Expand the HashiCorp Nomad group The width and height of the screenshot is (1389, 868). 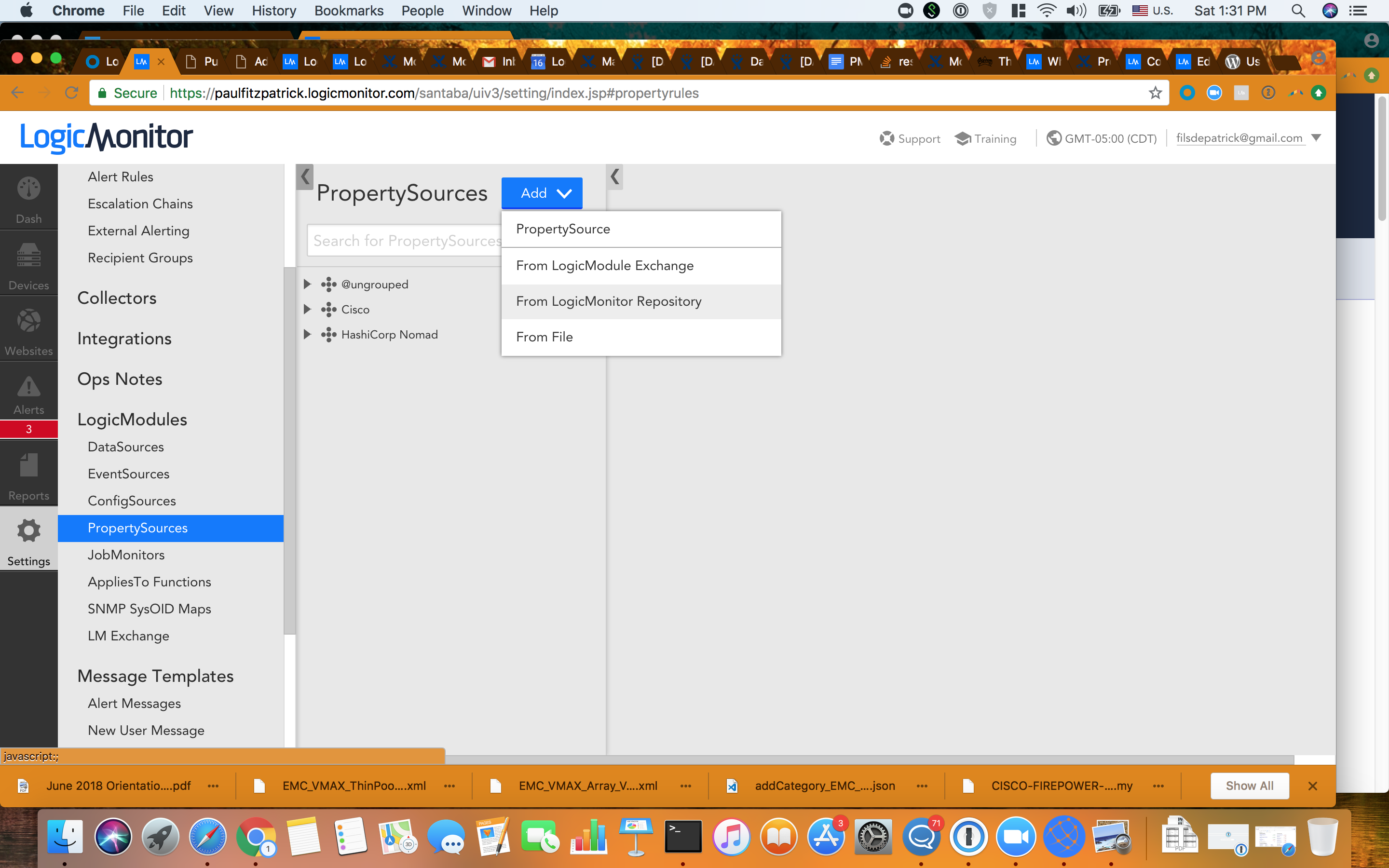[x=307, y=334]
